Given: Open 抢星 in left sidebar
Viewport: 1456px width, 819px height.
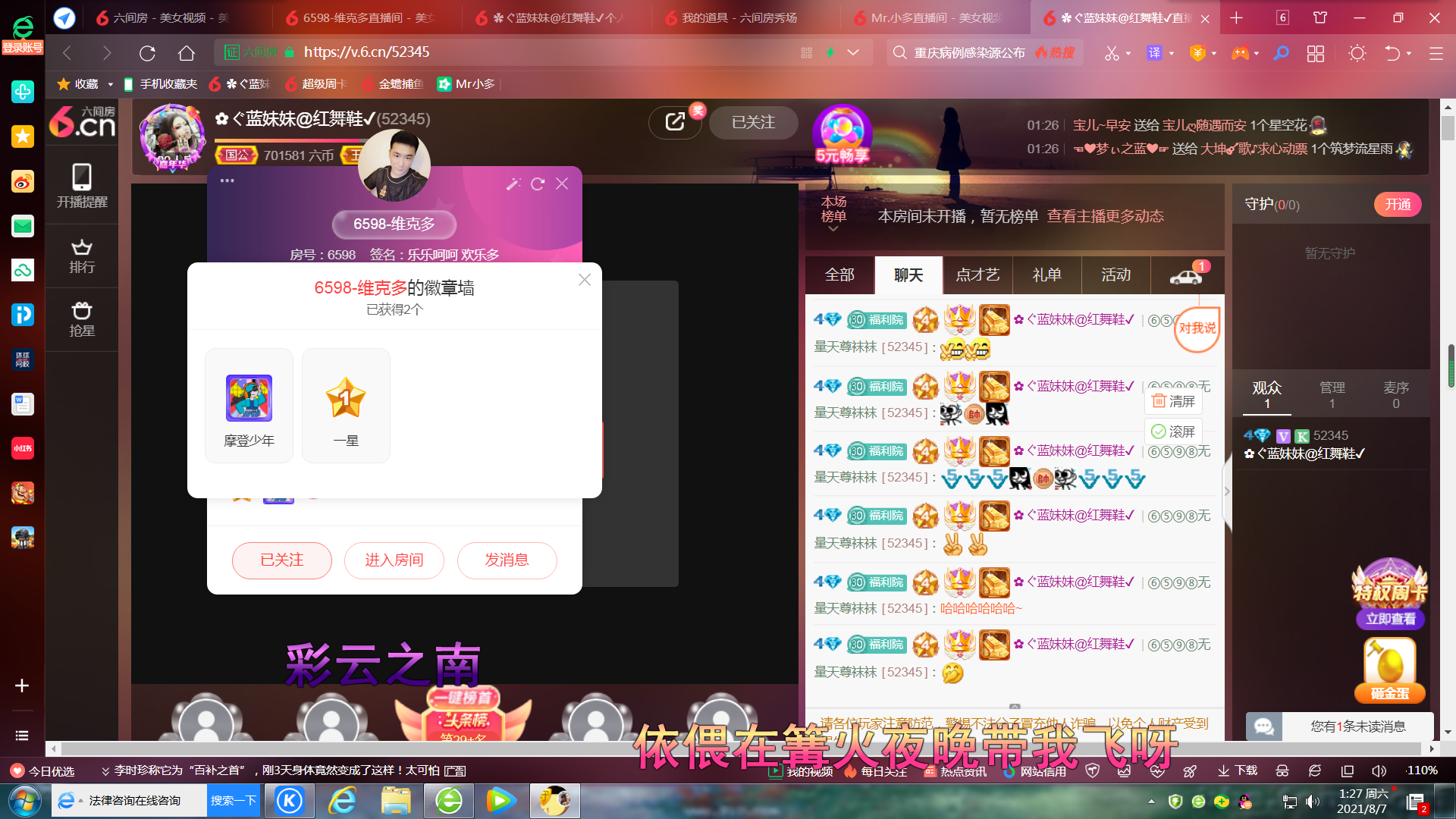Looking at the screenshot, I should (x=82, y=320).
